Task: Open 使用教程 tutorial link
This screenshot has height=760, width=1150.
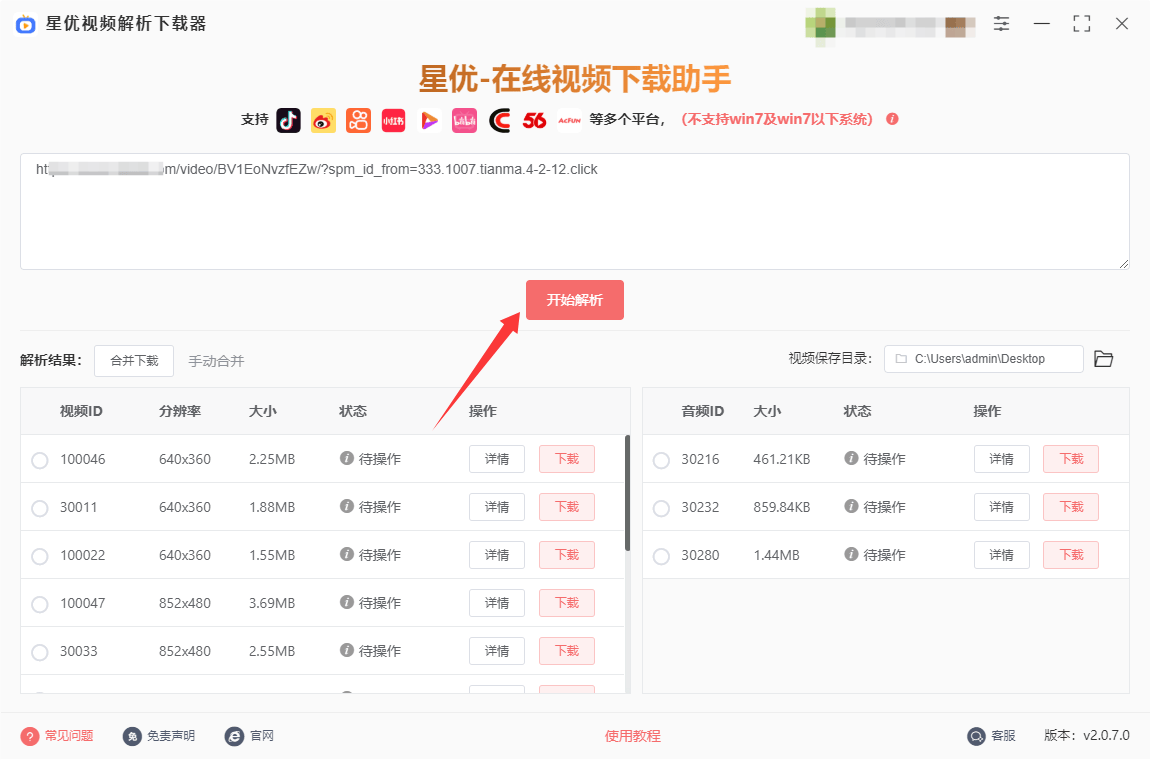Action: pos(632,736)
